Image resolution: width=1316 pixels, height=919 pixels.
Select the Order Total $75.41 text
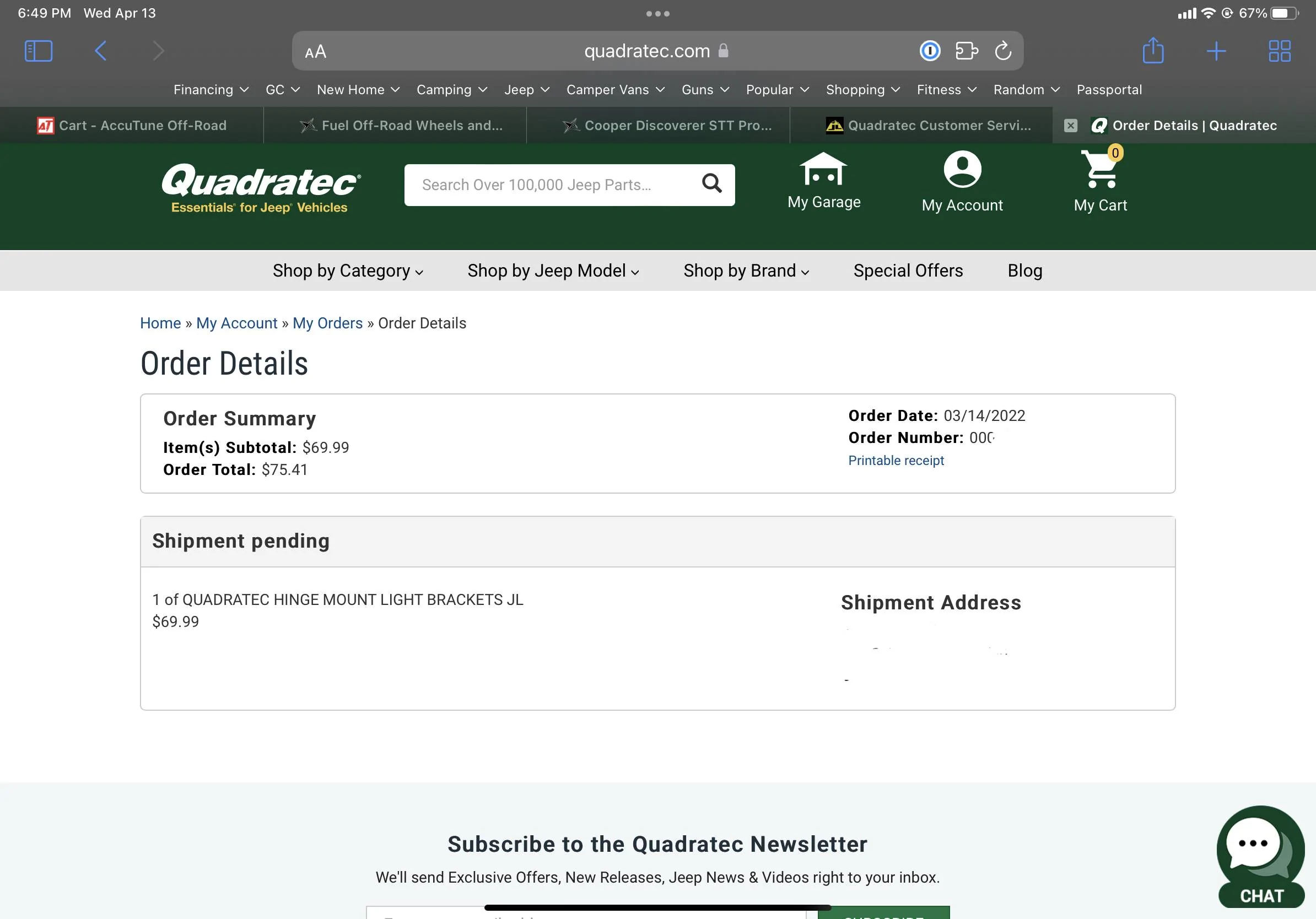[x=235, y=470]
